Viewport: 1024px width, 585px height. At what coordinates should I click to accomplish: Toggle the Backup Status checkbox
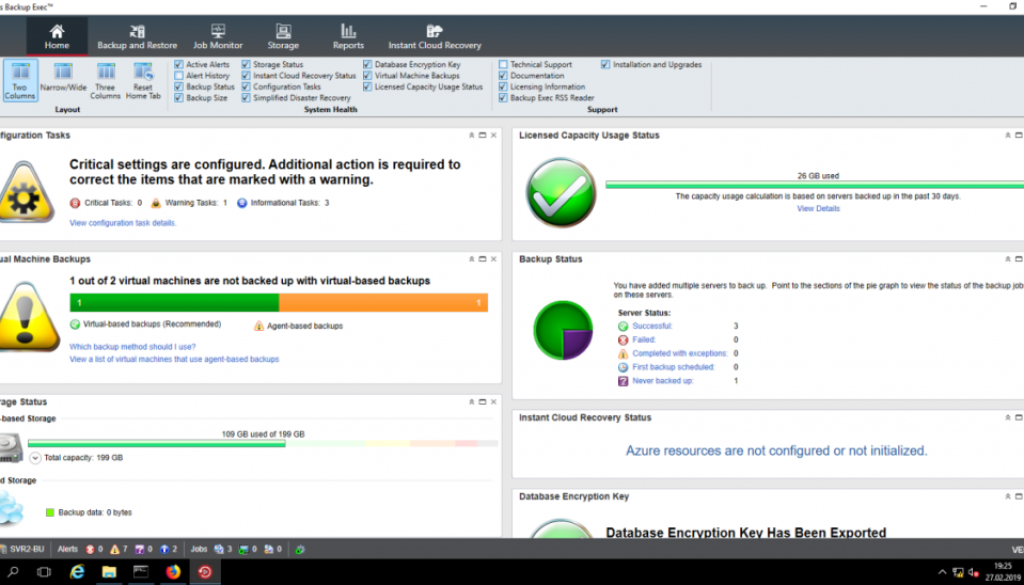[179, 87]
